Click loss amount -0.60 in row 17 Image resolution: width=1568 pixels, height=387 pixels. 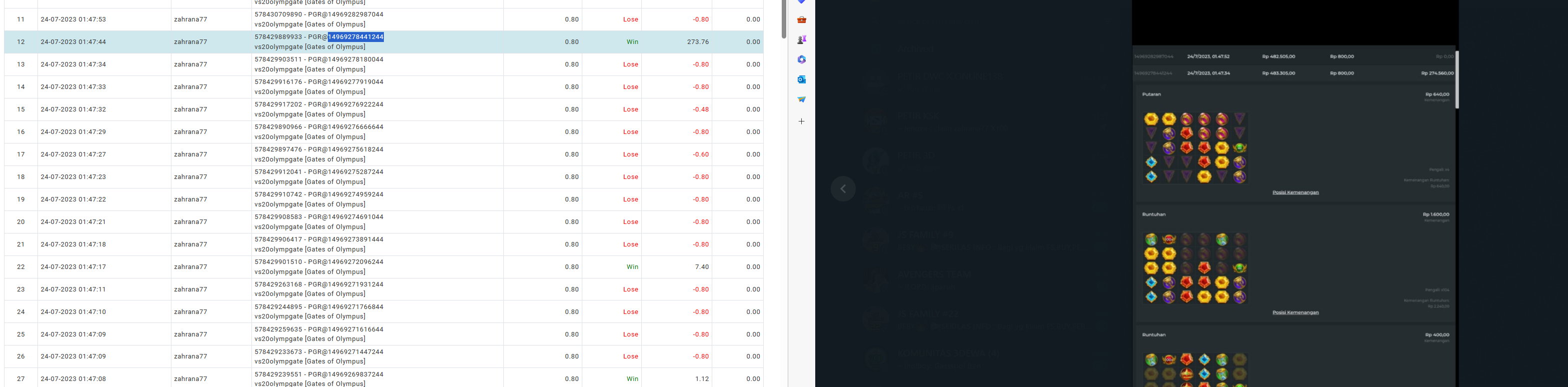pos(701,154)
